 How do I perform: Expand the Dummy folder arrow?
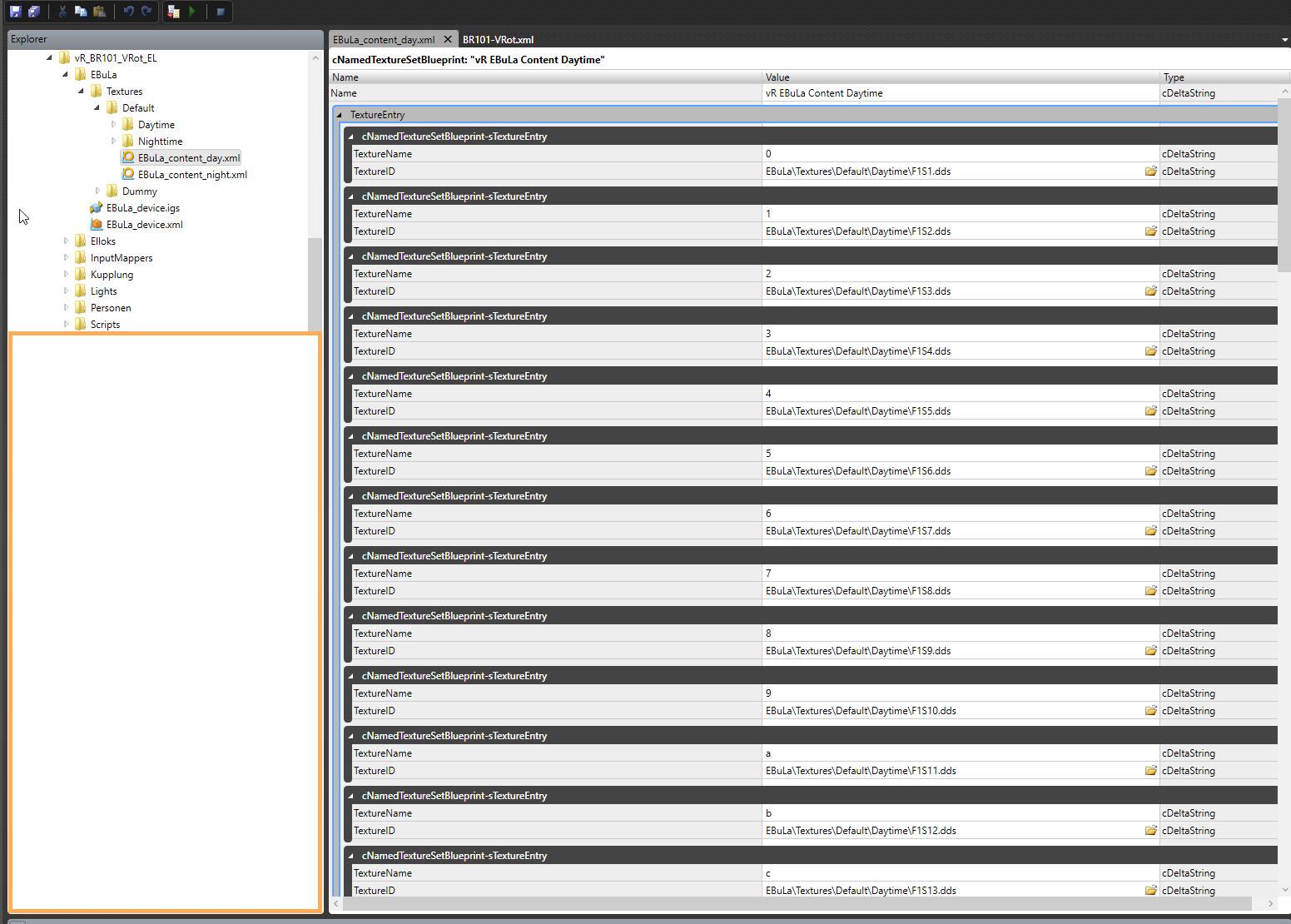(97, 191)
